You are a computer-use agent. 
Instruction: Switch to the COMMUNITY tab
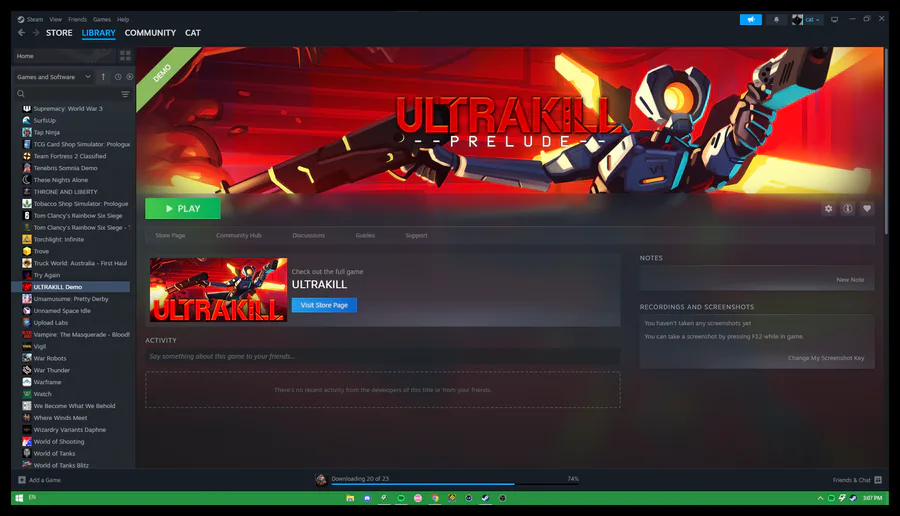tap(150, 33)
